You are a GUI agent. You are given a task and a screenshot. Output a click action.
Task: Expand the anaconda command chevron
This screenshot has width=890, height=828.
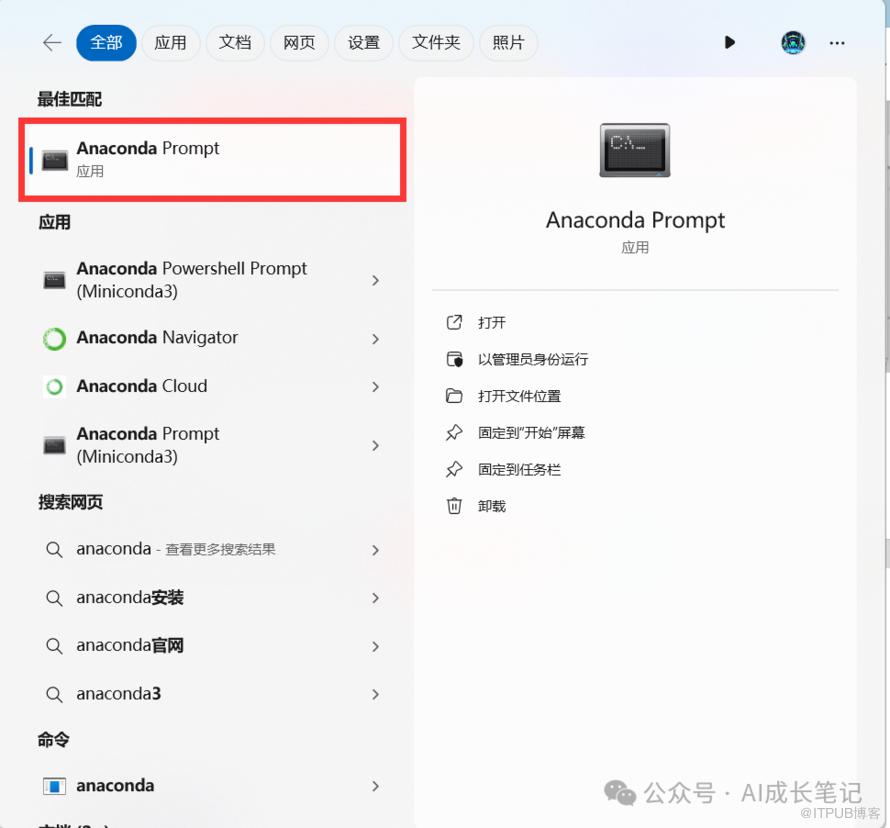click(375, 787)
